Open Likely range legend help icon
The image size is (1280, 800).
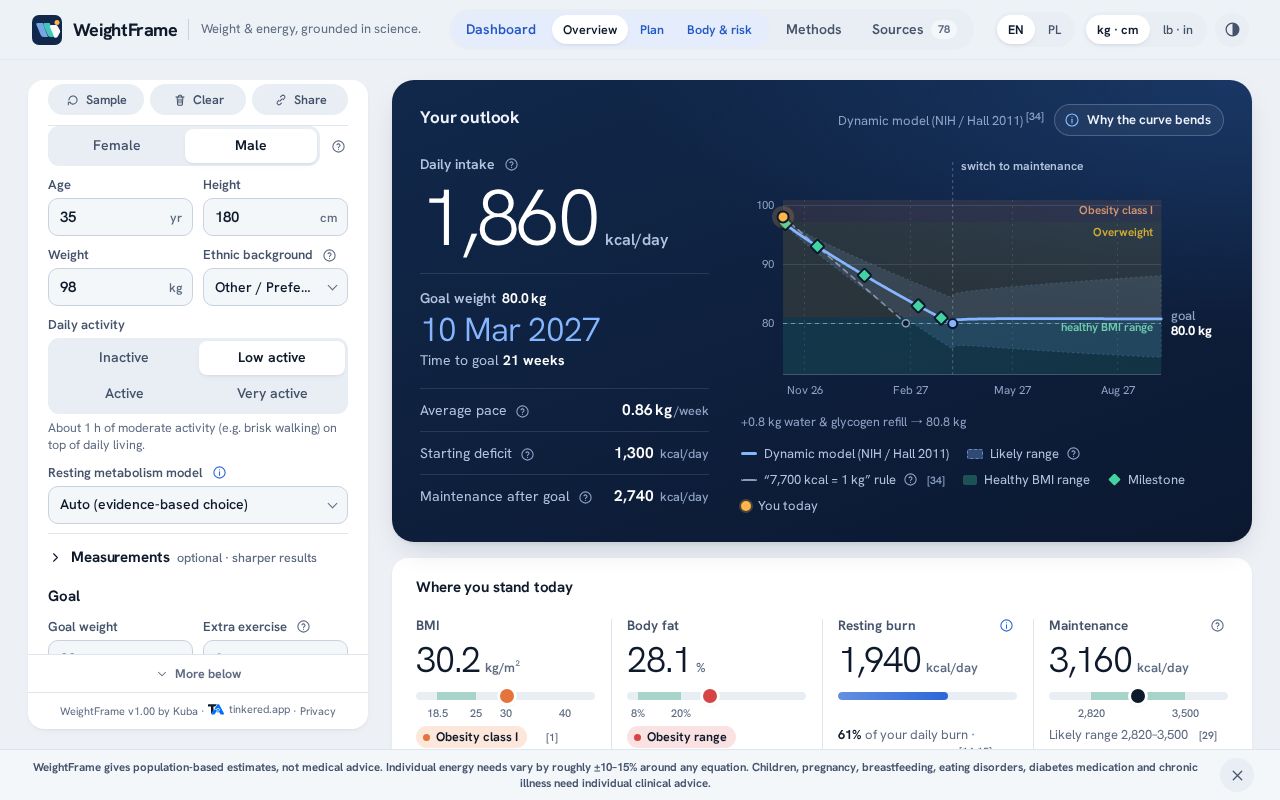[1073, 454]
